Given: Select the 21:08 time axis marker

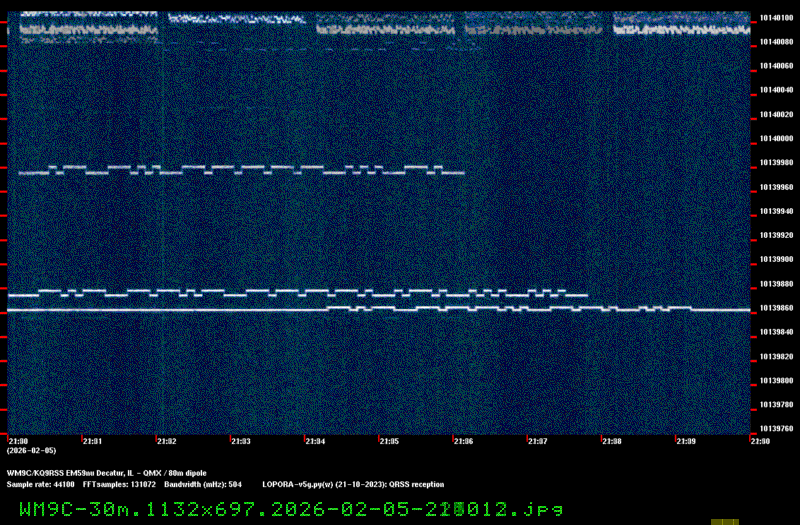Looking at the screenshot, I should (x=612, y=441).
